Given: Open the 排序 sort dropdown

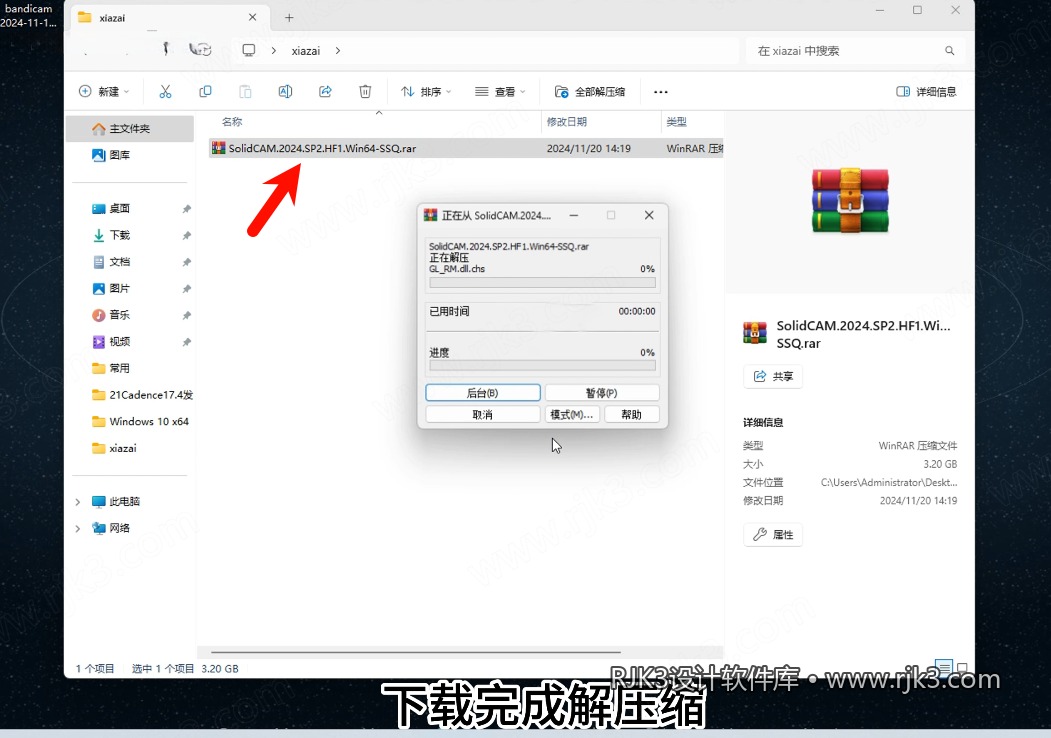Looking at the screenshot, I should 426,92.
